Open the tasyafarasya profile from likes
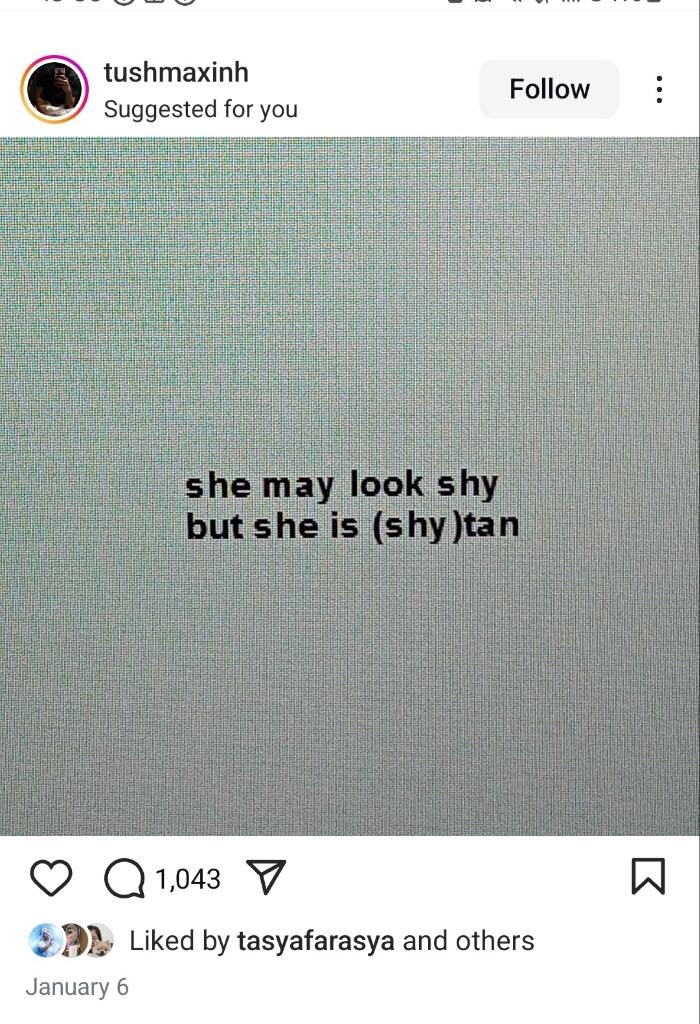Image resolution: width=700 pixels, height=1024 pixels. (316, 941)
